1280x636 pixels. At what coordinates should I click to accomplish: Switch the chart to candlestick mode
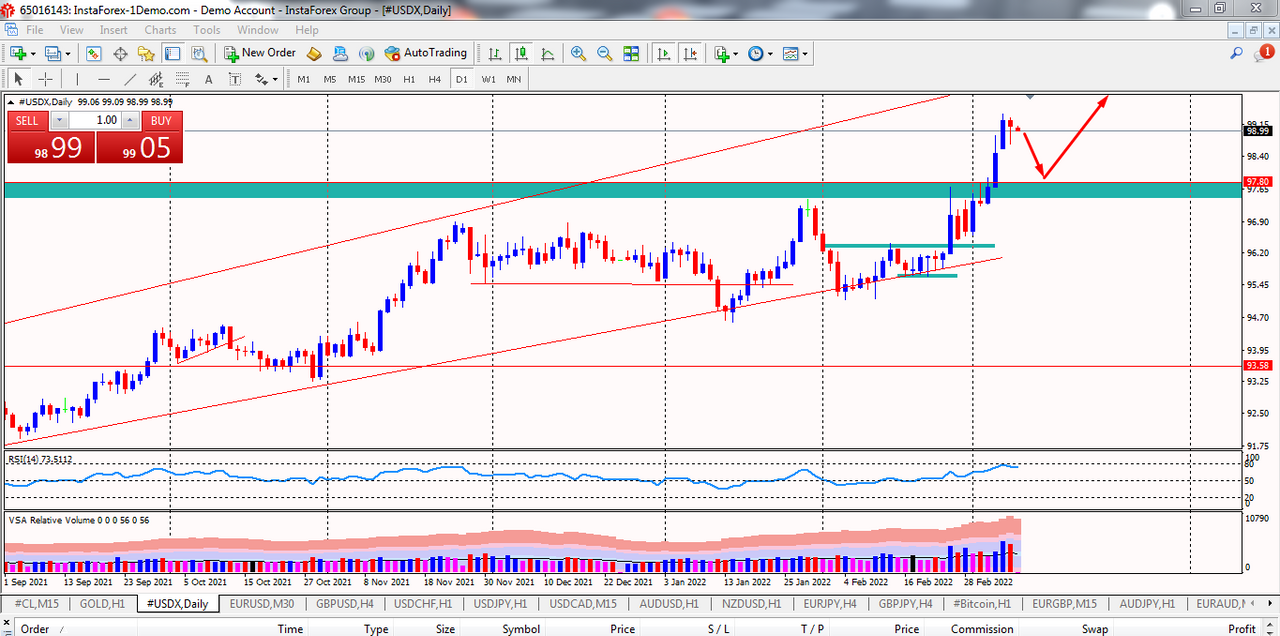coord(521,53)
